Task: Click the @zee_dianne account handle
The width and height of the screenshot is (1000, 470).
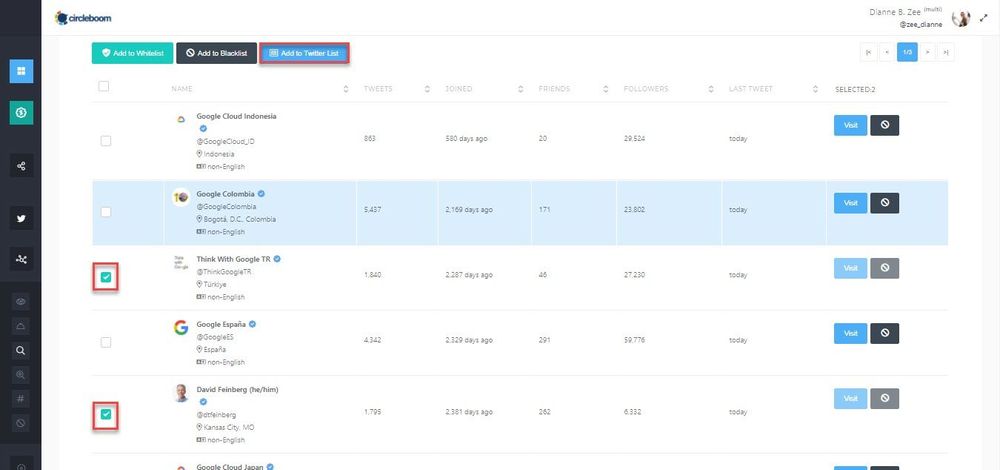Action: (x=920, y=25)
